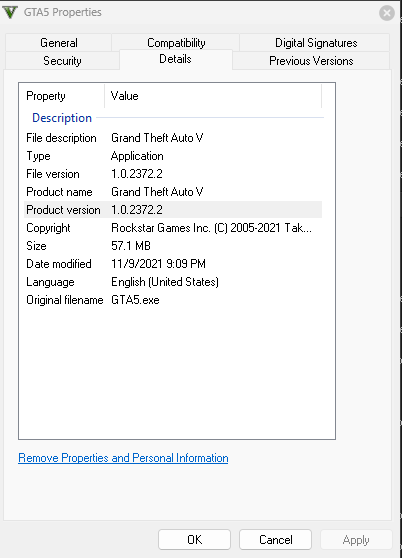Open the Previous Versions tab
The image size is (402, 558).
311,60
